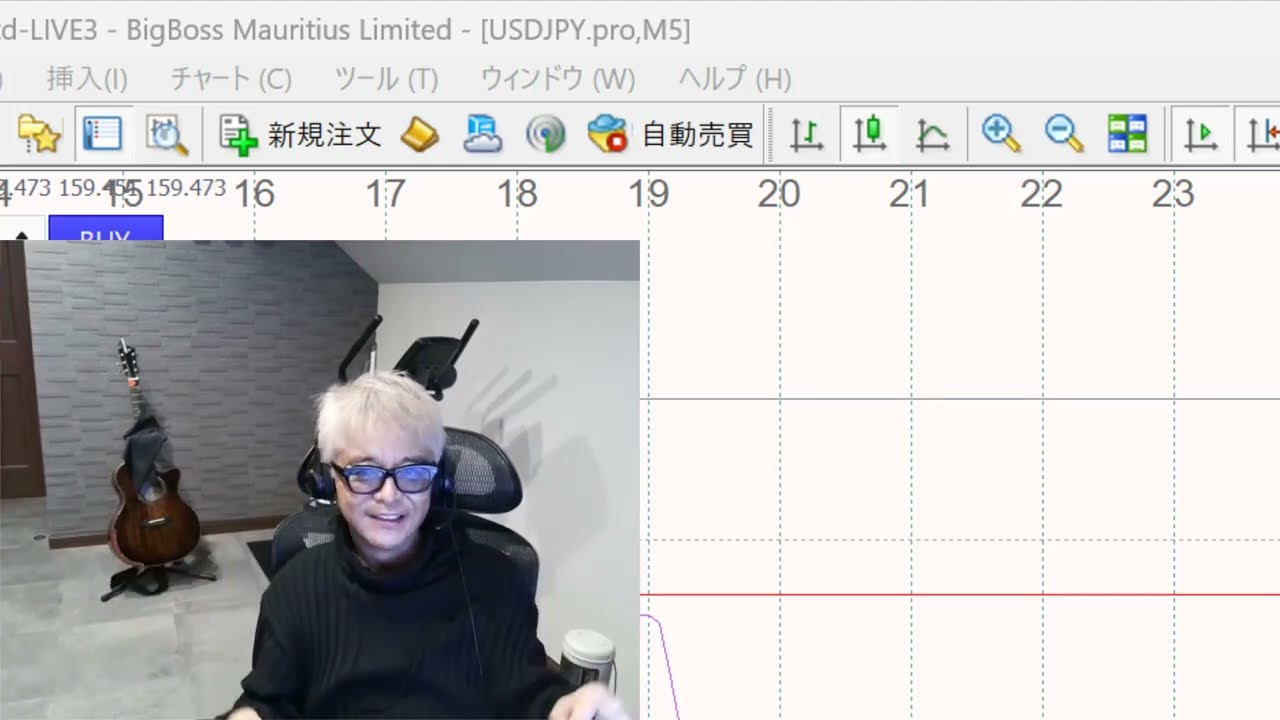Switch chart to line chart mode

click(x=932, y=134)
